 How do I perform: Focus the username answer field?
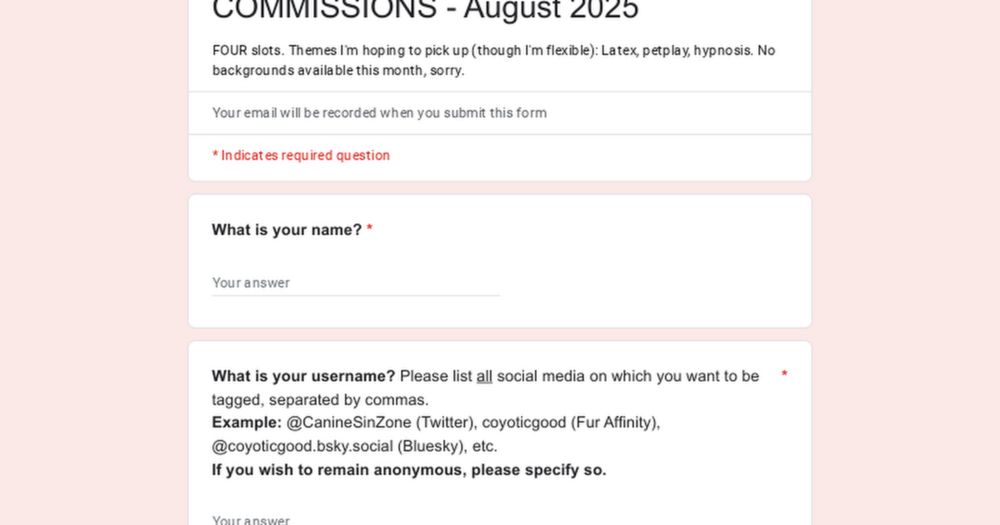pyautogui.click(x=355, y=519)
